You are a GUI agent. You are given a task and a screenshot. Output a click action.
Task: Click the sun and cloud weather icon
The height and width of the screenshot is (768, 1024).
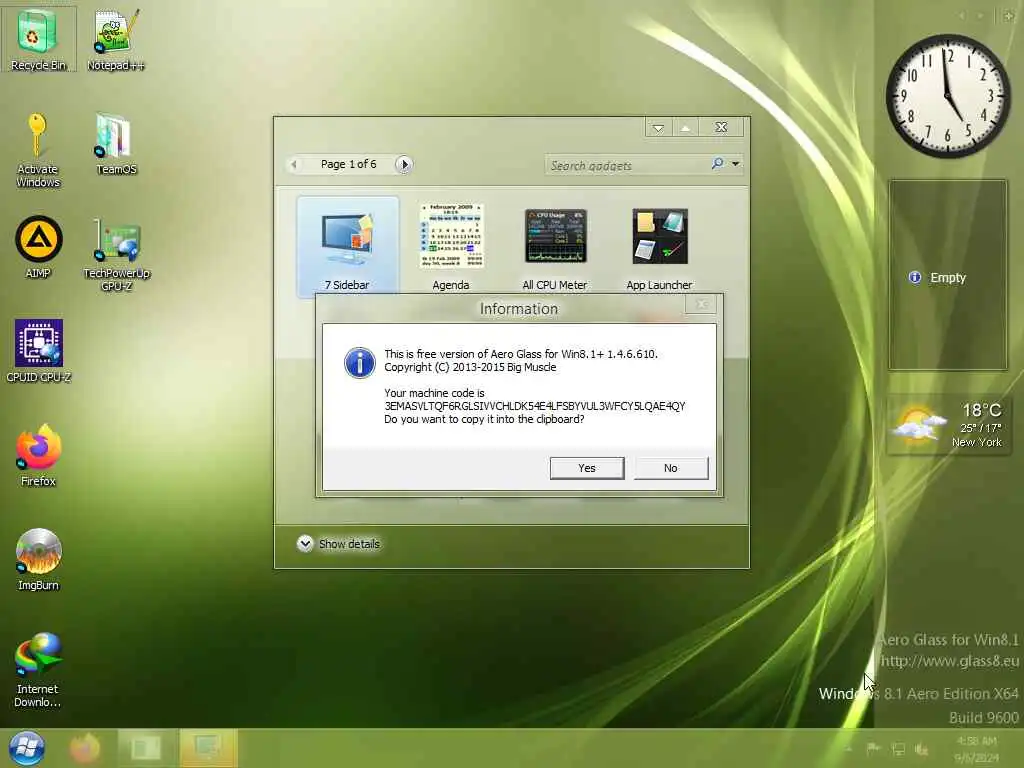(919, 424)
